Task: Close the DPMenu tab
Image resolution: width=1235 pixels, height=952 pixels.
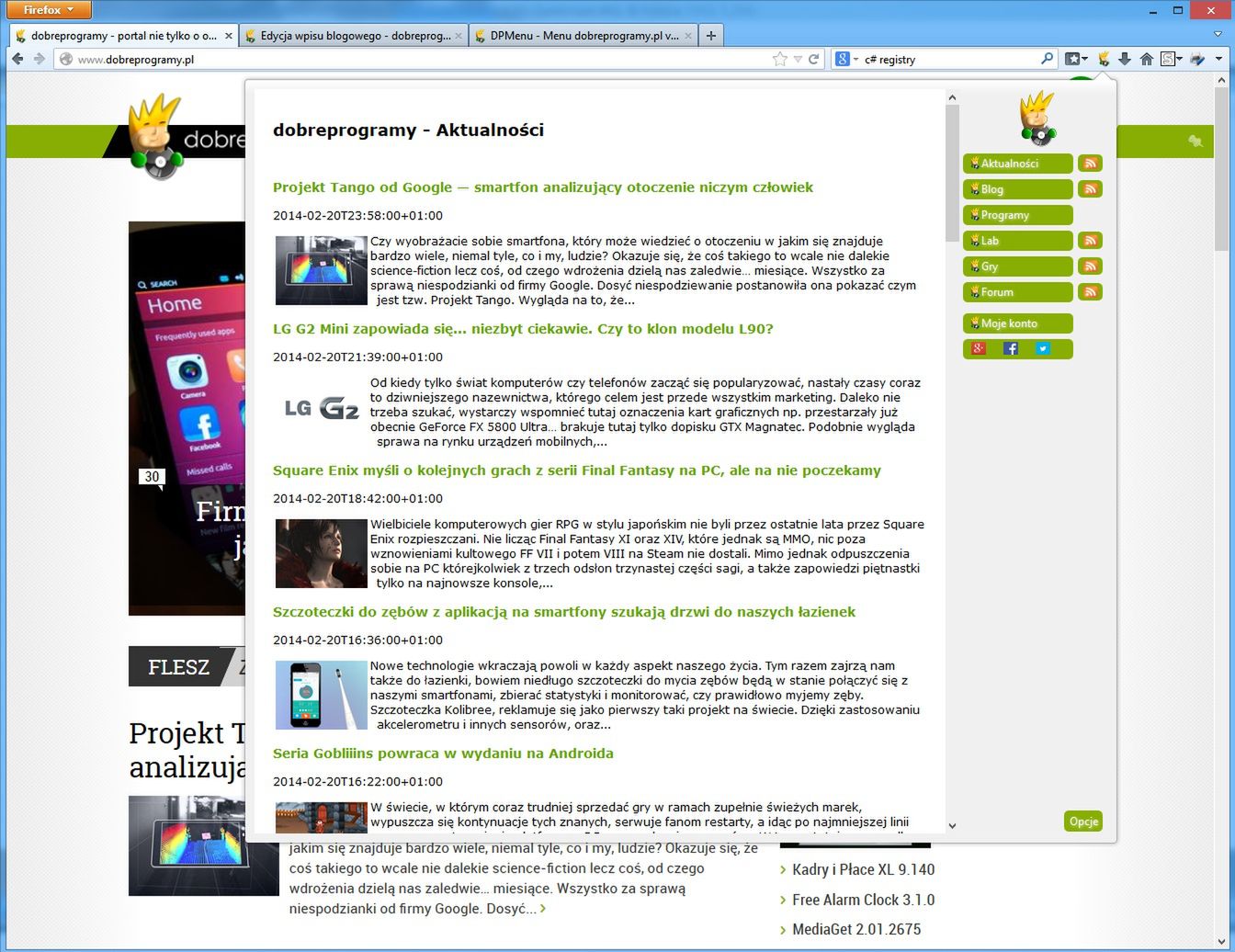Action: tap(688, 36)
